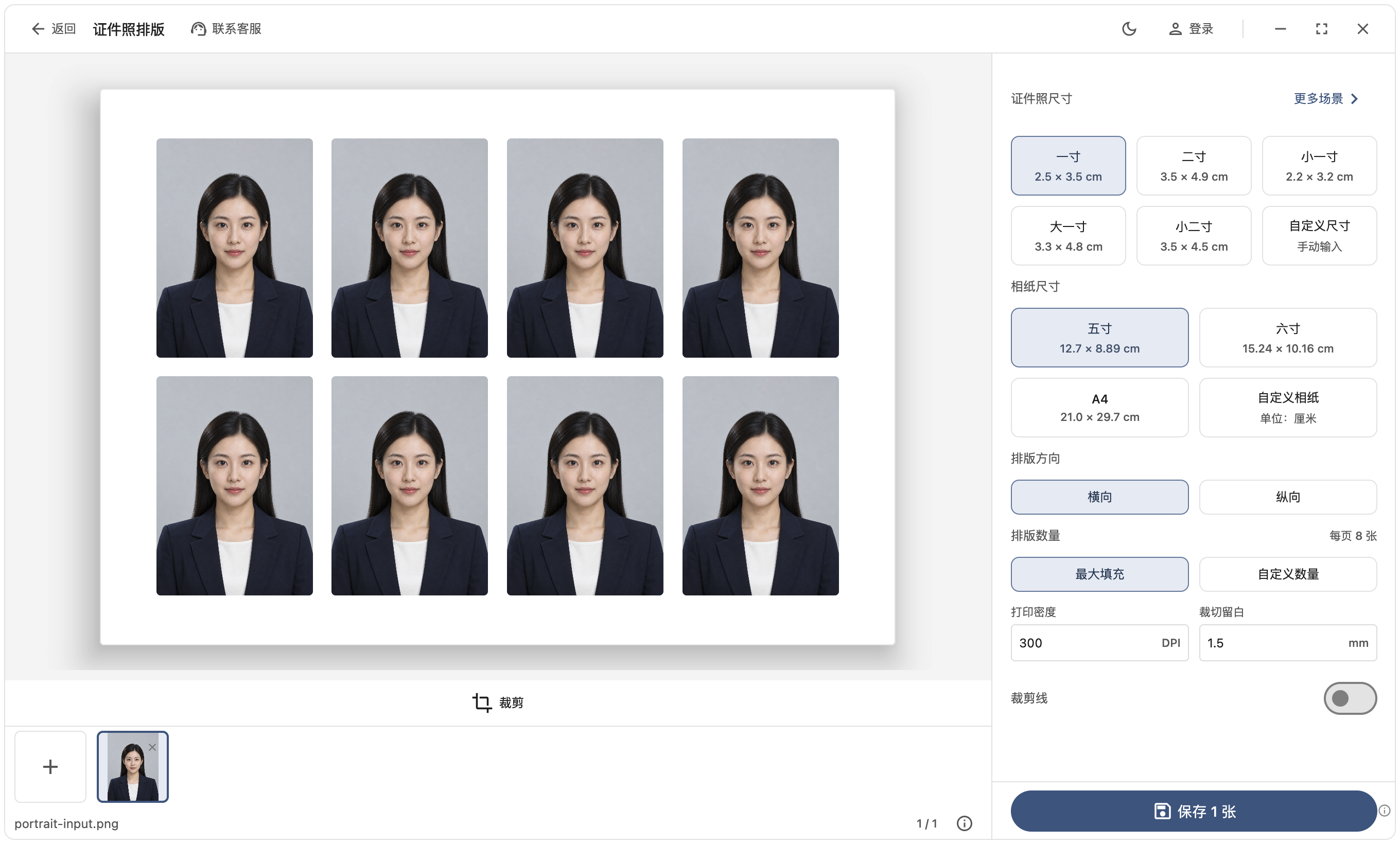Choose 二寸 3.5 × 4.9 cm size

1194,166
